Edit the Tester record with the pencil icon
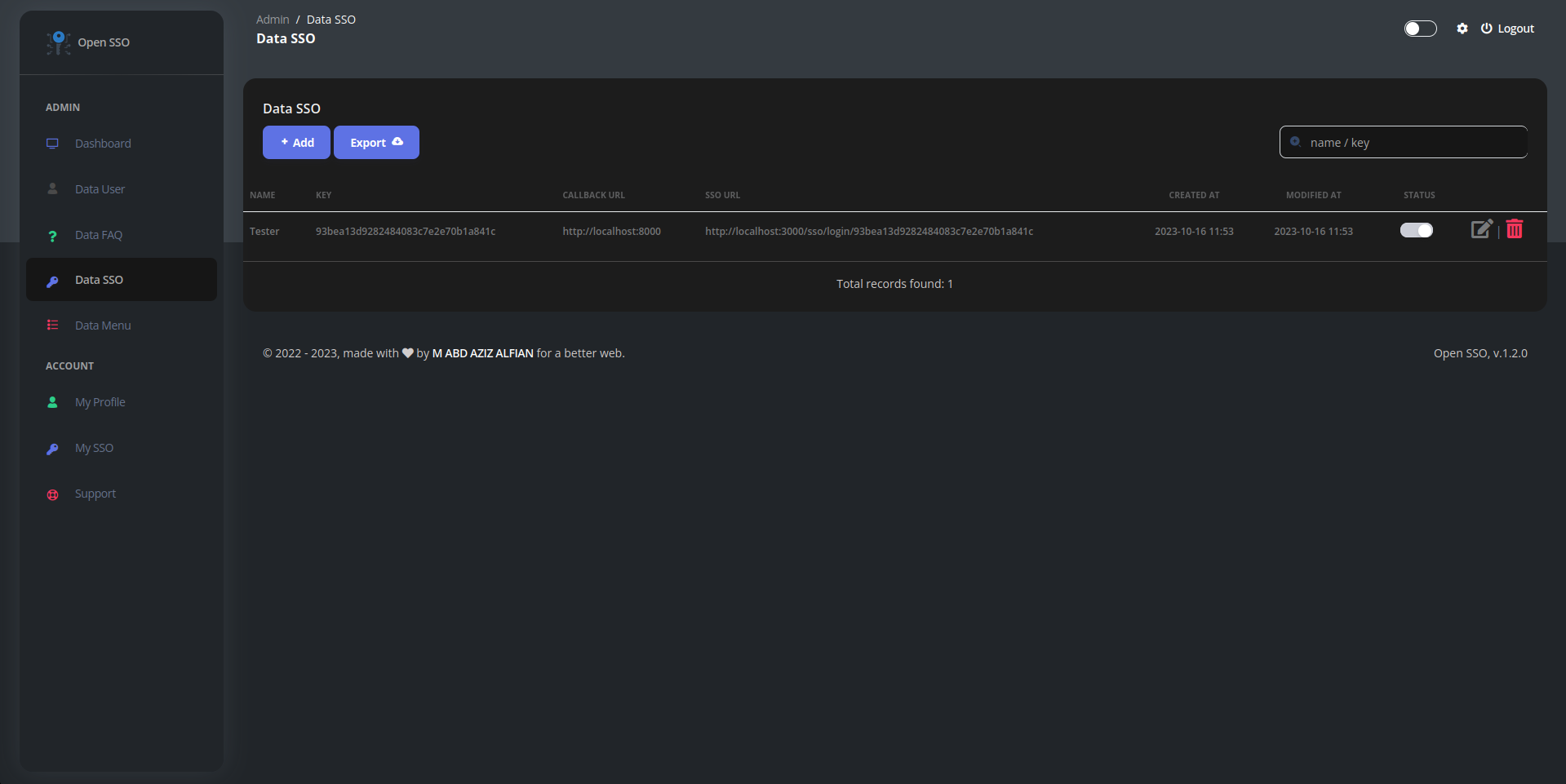The image size is (1566, 784). [1482, 229]
